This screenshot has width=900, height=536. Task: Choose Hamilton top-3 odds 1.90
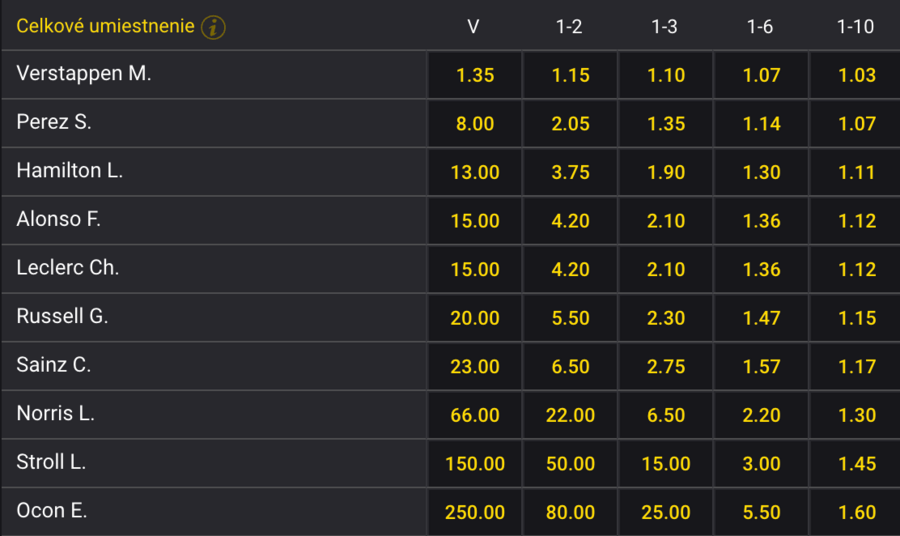point(665,172)
